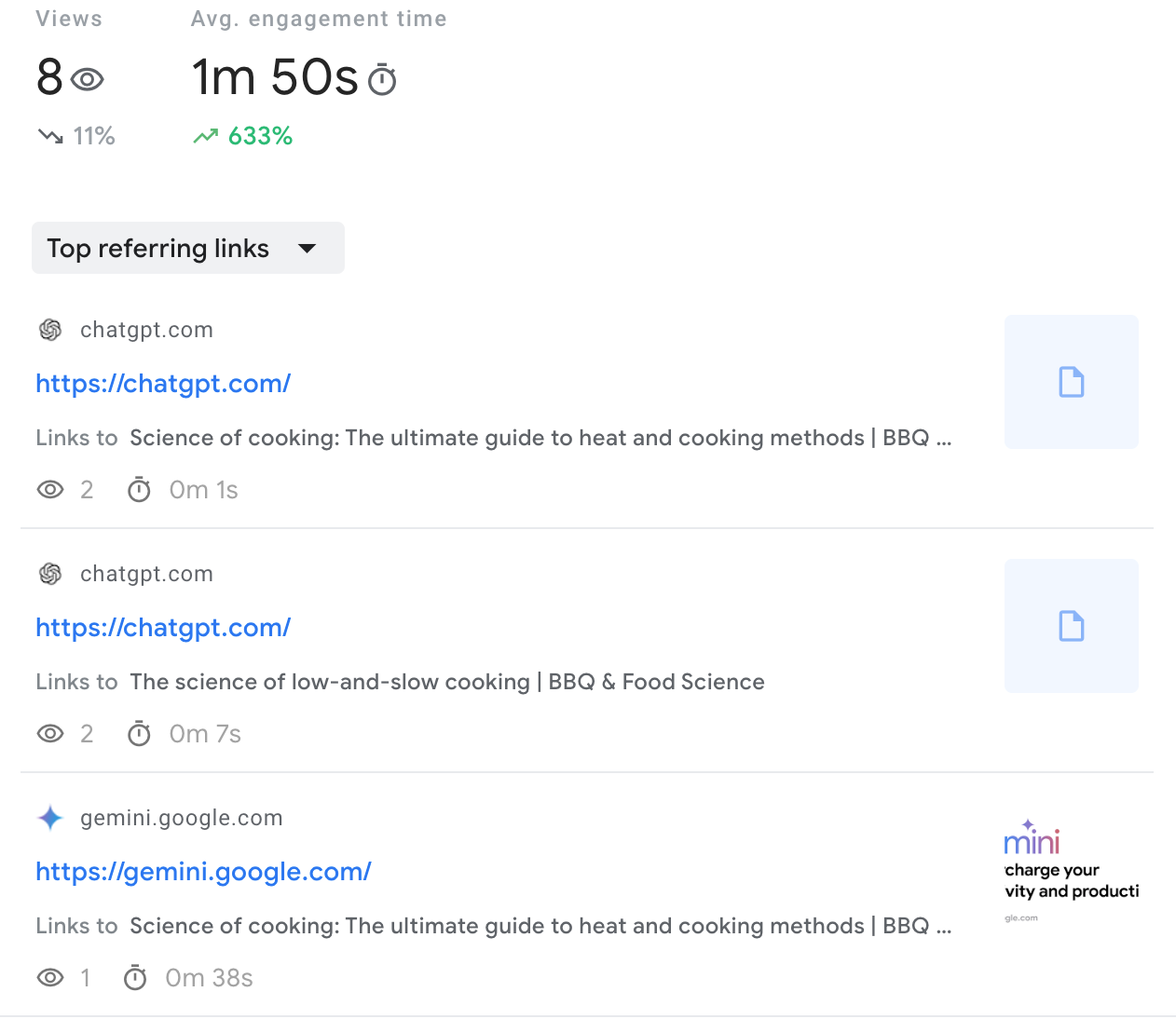Click the upward trend arrow beside 633%
The width and height of the screenshot is (1176, 1019).
pyautogui.click(x=205, y=137)
